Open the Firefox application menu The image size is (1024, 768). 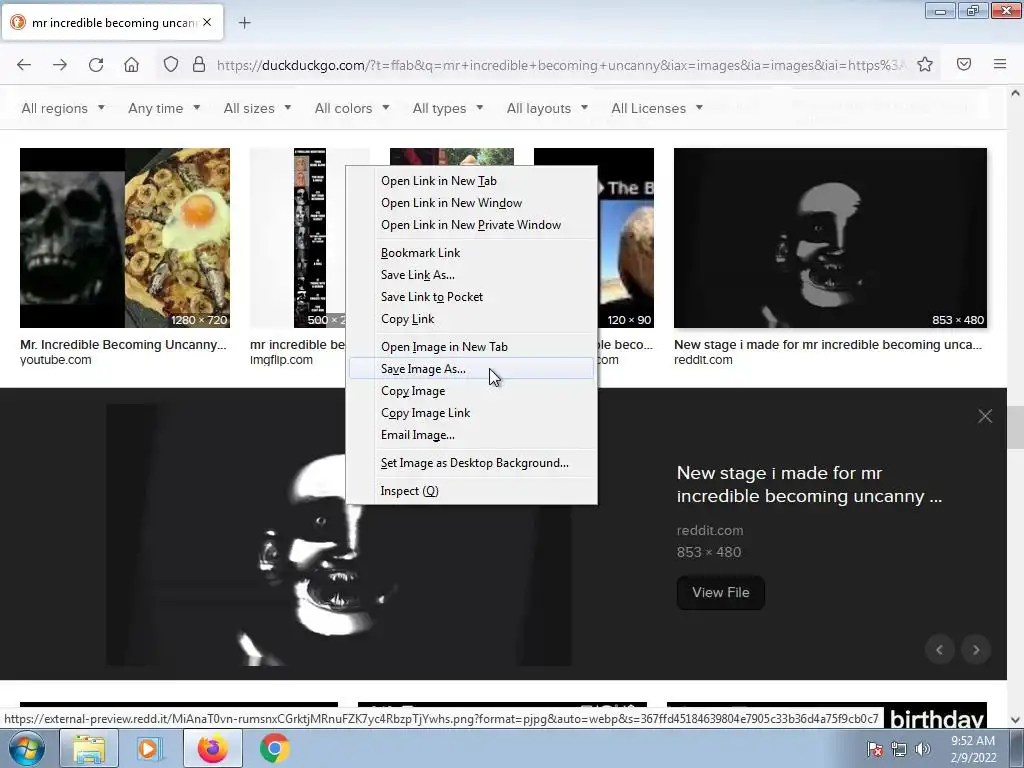coord(1000,65)
